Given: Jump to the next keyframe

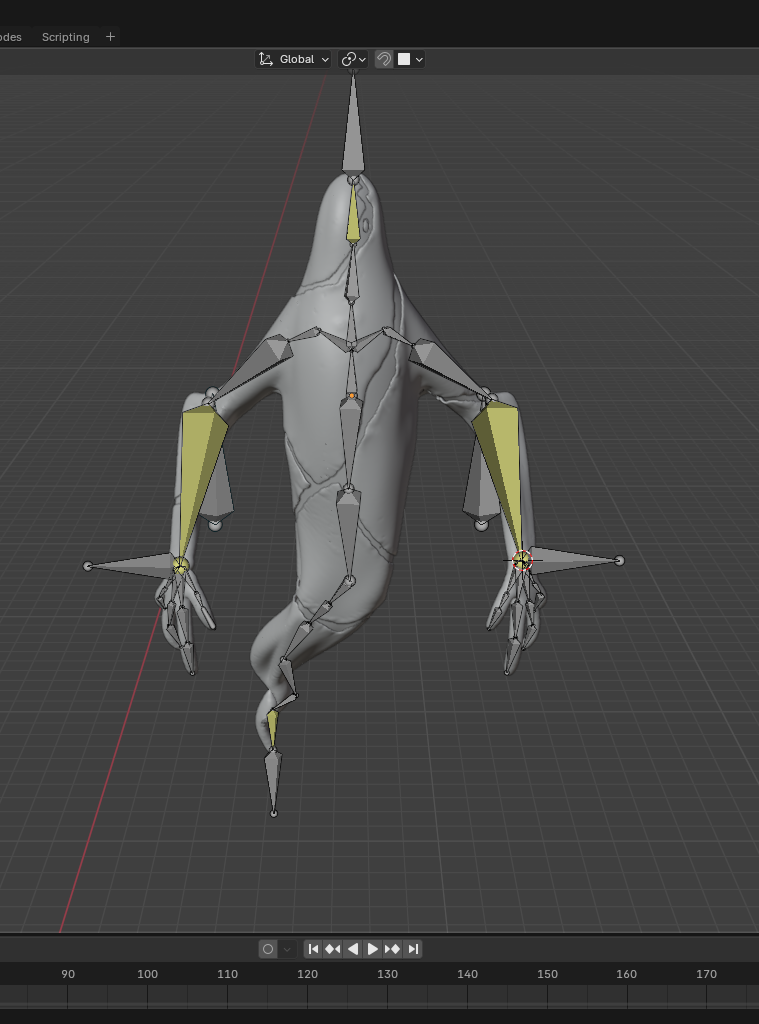Looking at the screenshot, I should point(393,949).
